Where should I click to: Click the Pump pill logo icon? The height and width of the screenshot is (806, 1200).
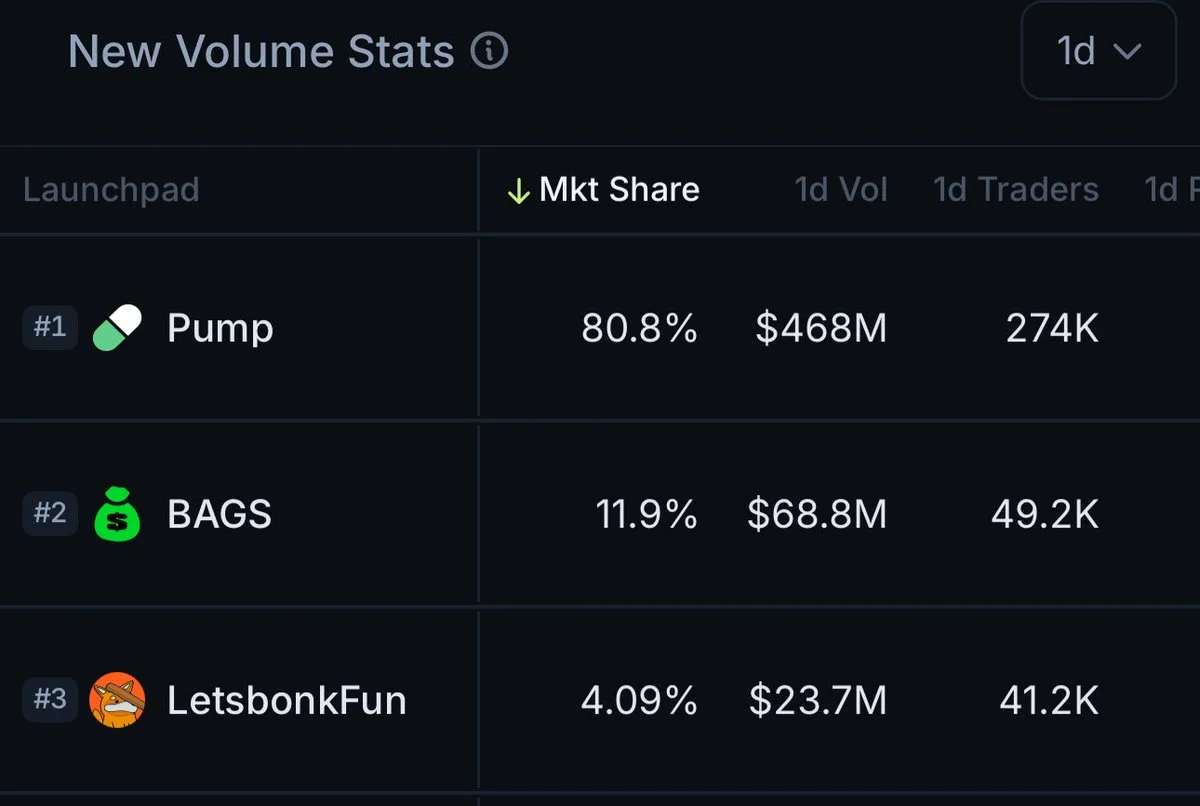pyautogui.click(x=117, y=328)
